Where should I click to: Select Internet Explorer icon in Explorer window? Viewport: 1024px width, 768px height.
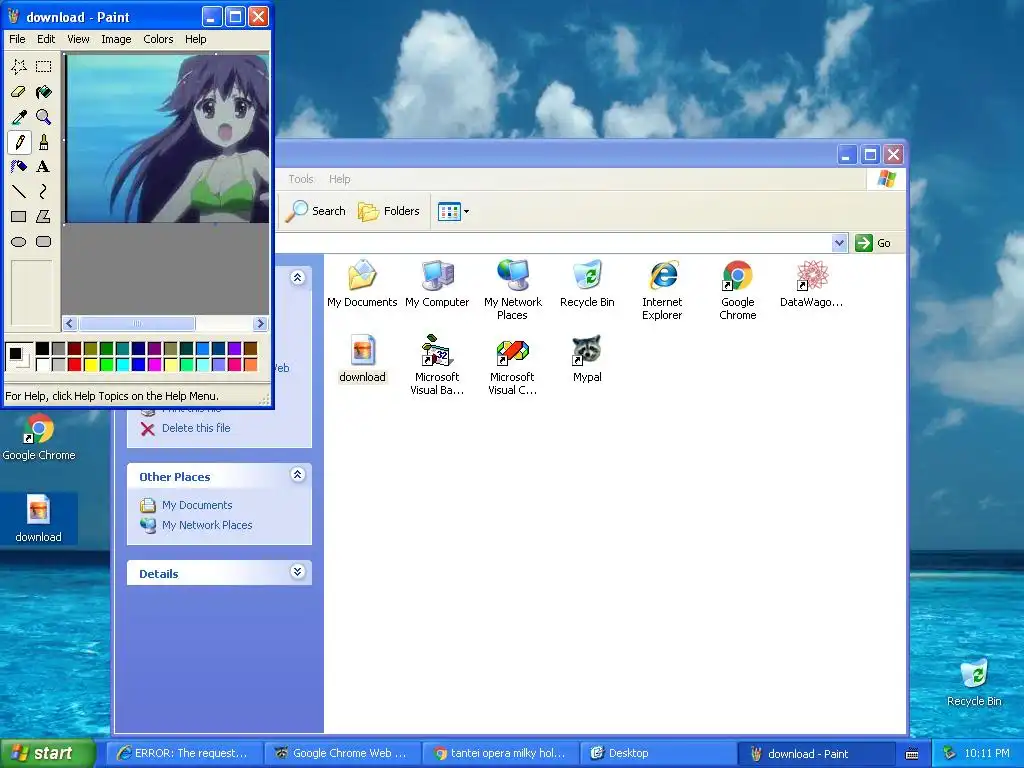[662, 289]
